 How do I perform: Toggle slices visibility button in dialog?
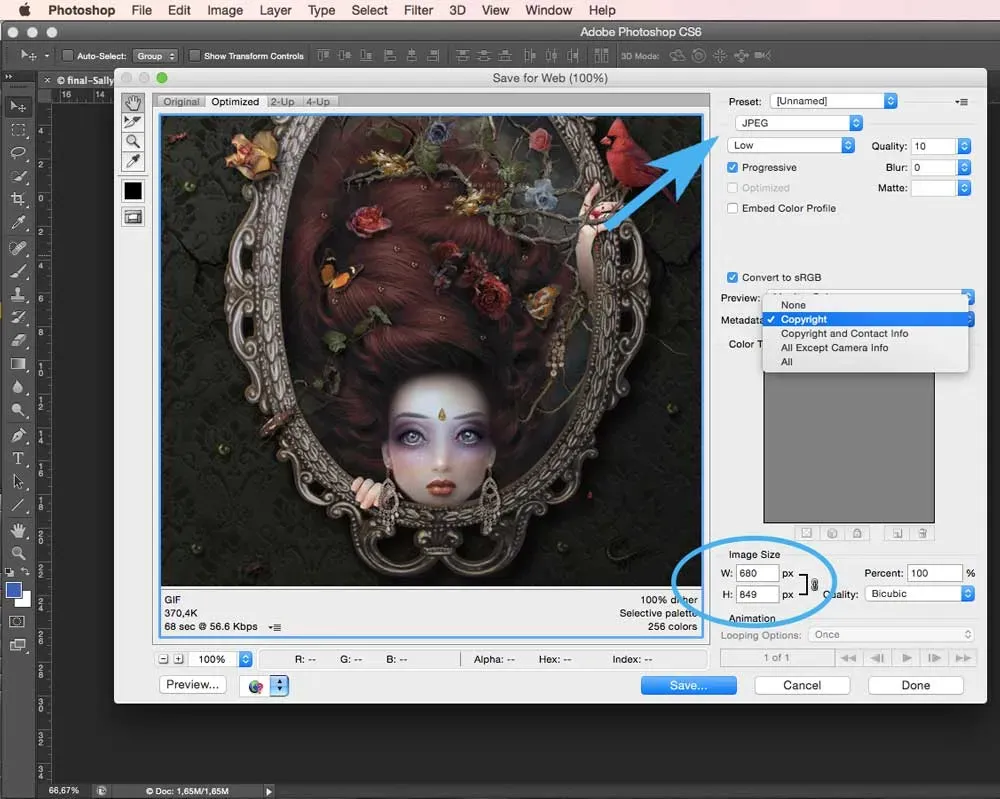(133, 216)
